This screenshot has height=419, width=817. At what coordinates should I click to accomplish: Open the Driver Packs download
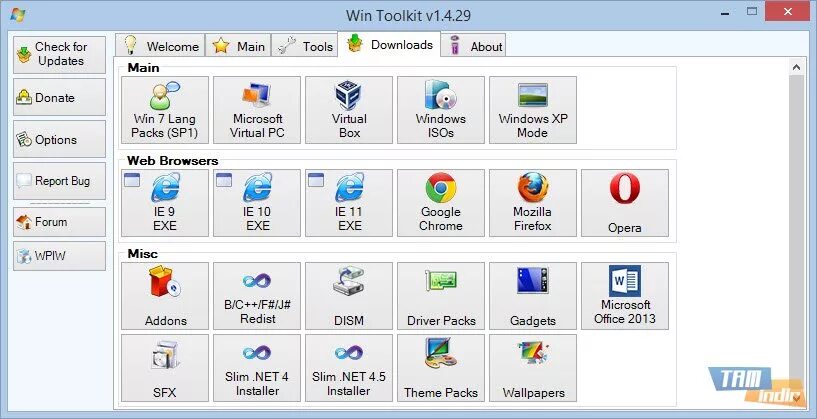(441, 296)
